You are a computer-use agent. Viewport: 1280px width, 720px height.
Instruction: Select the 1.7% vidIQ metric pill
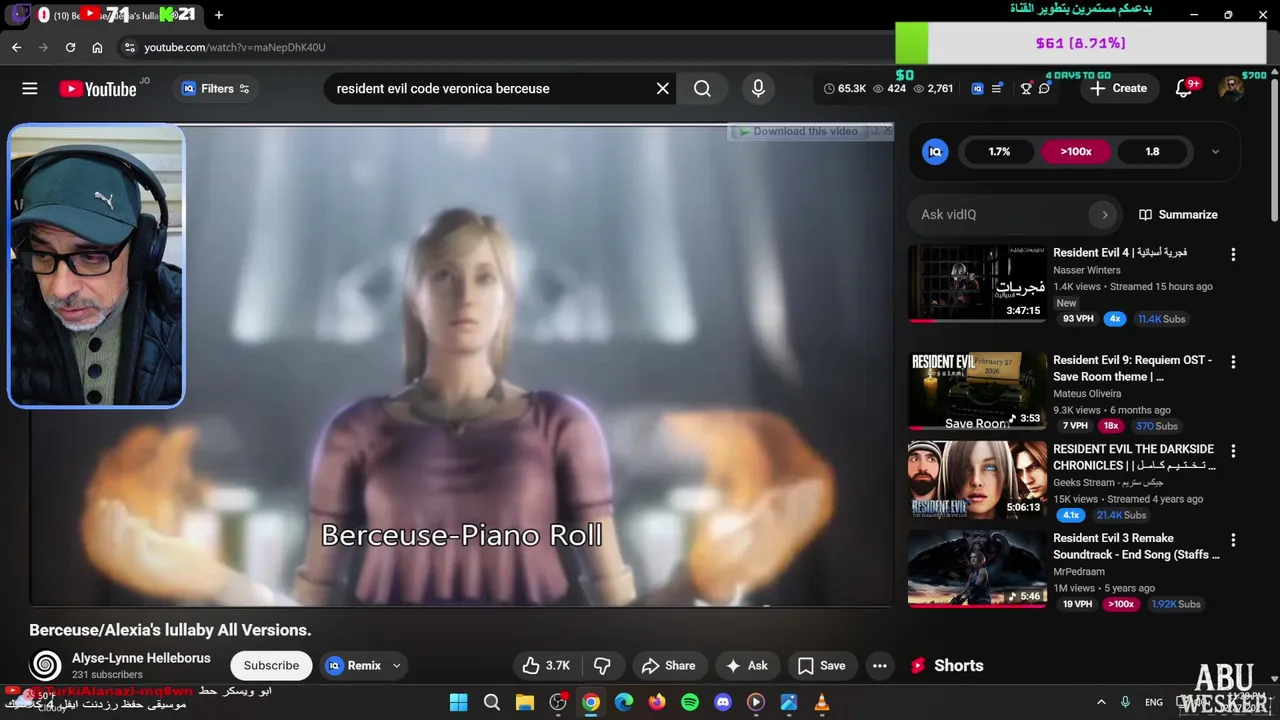click(999, 152)
